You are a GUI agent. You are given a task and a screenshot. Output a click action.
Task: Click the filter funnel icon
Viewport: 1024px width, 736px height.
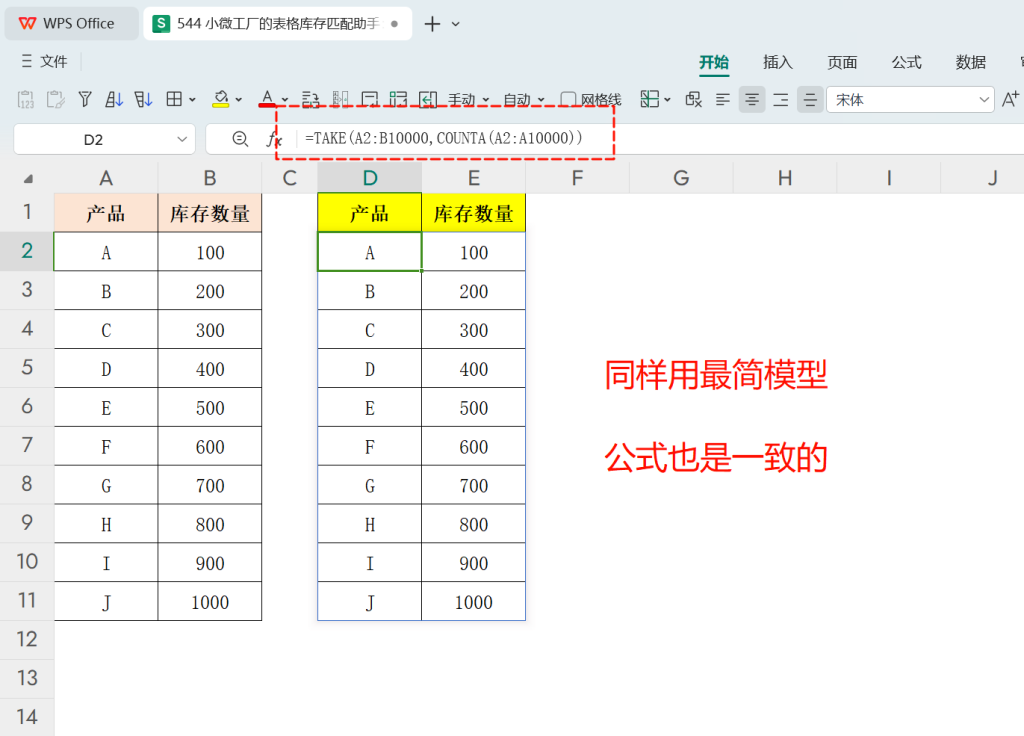tap(85, 99)
